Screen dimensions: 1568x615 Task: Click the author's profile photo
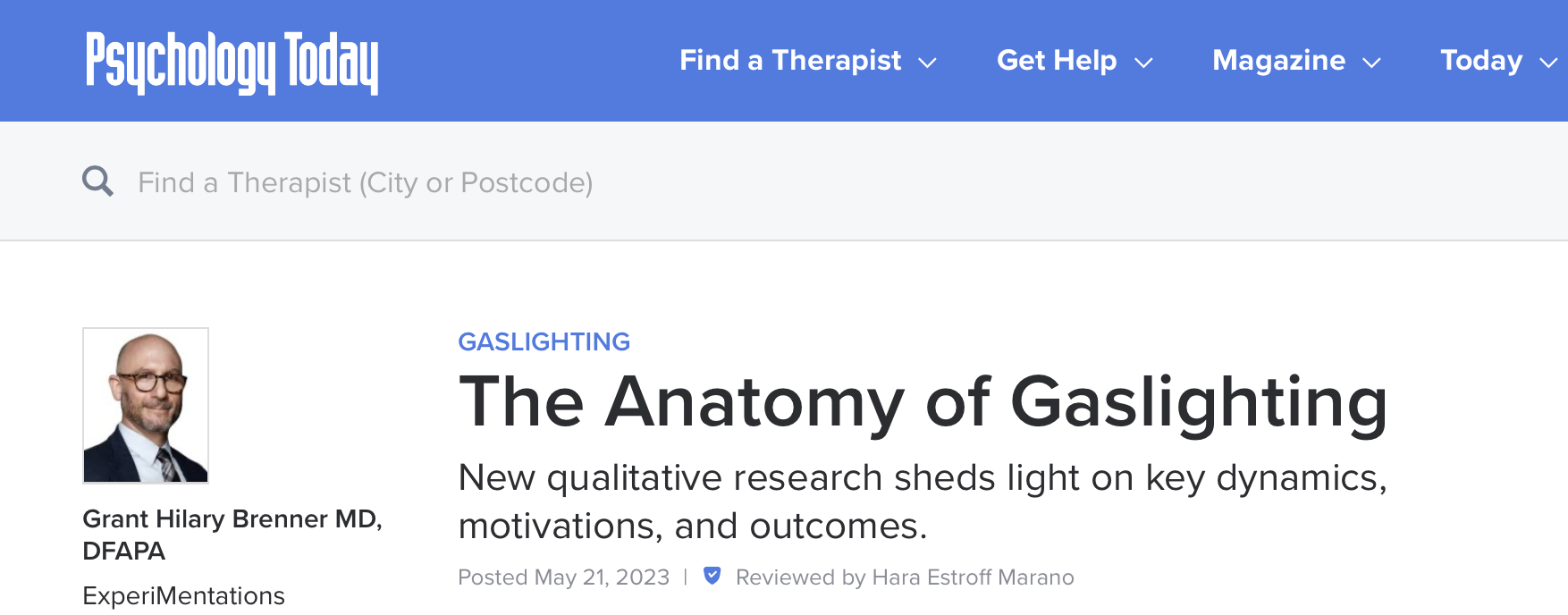tap(146, 405)
